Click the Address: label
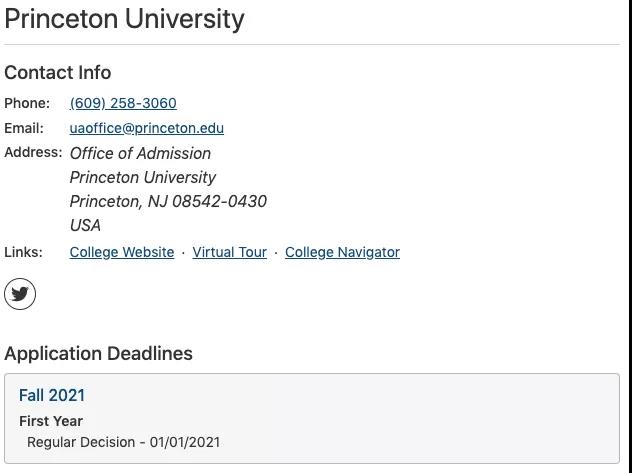Viewport: 632px width, 473px height. click(x=33, y=152)
